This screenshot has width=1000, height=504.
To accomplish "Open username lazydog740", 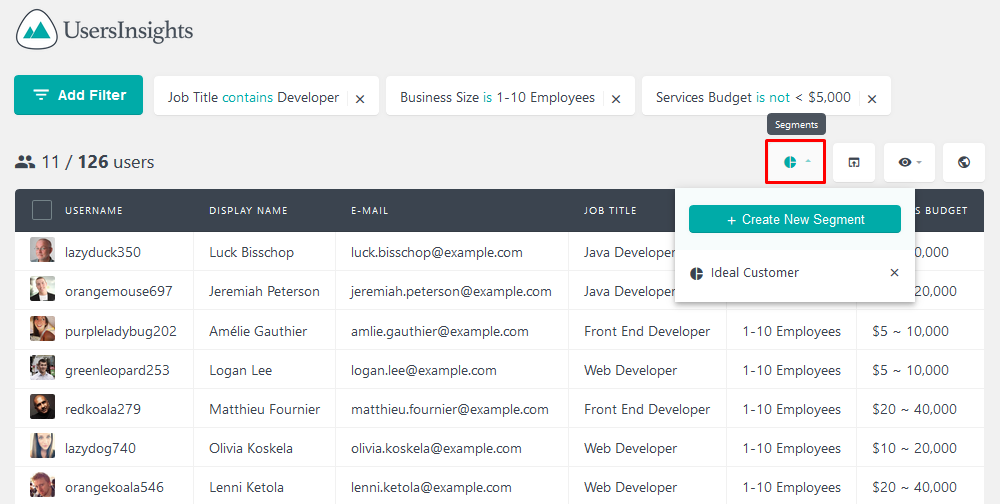I will pos(100,448).
